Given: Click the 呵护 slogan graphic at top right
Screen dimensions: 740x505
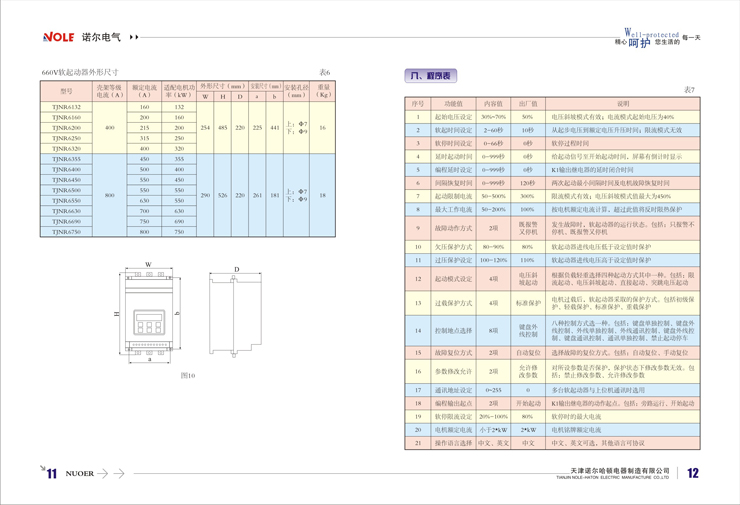Looking at the screenshot, I should (640, 43).
